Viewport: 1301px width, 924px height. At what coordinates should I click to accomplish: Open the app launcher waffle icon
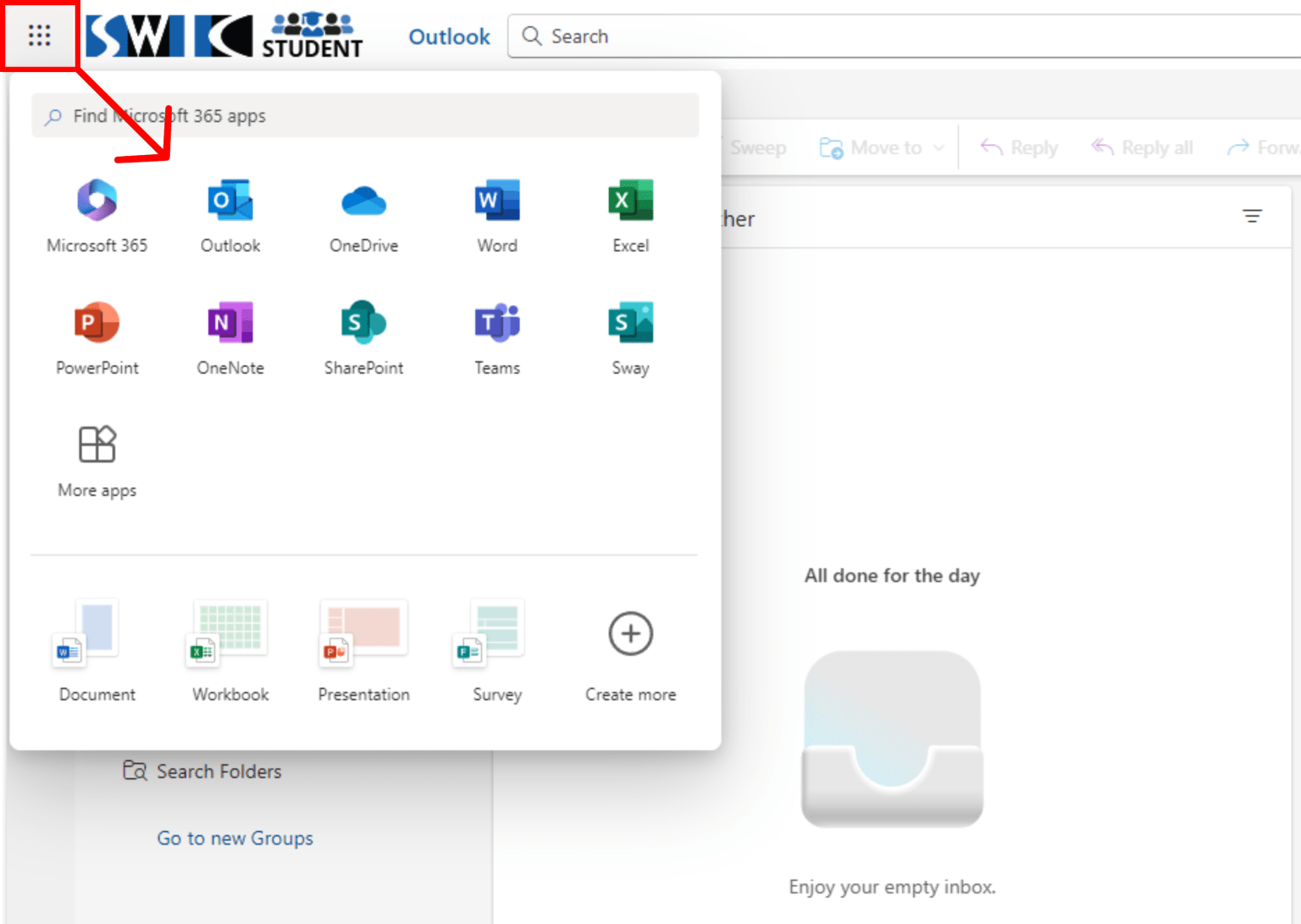click(39, 36)
